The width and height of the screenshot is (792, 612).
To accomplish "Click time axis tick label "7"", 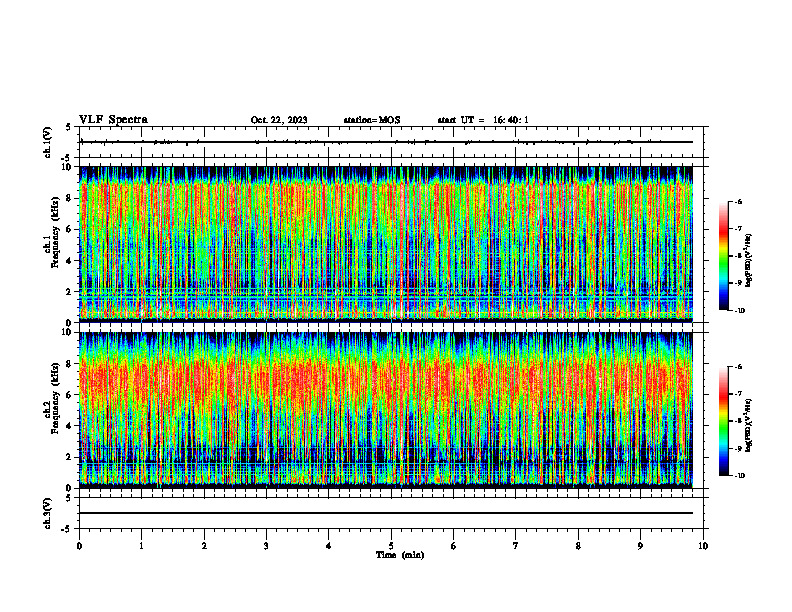I will coord(516,546).
